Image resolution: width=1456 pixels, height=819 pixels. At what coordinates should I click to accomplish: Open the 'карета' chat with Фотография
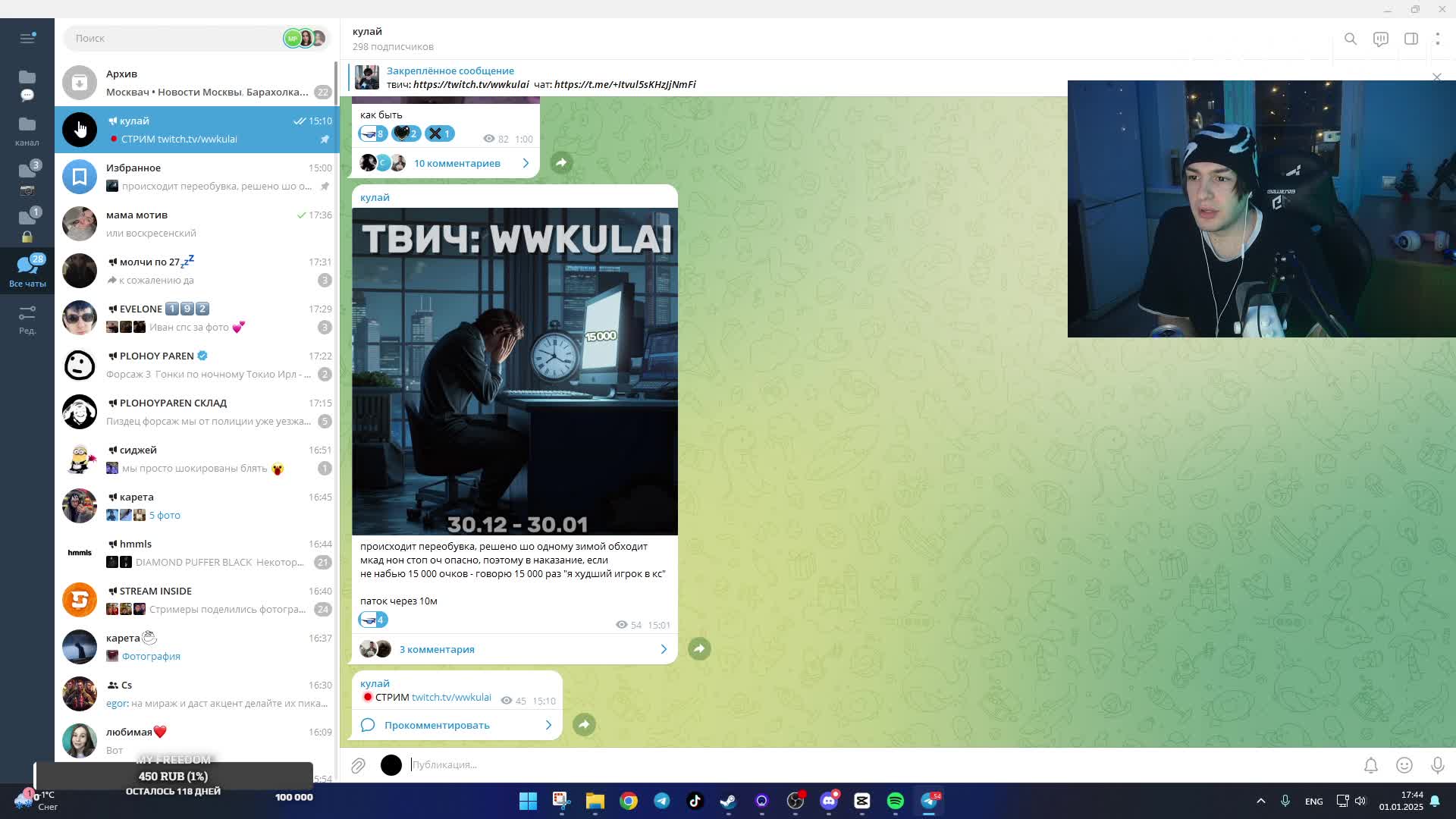pos(197,647)
